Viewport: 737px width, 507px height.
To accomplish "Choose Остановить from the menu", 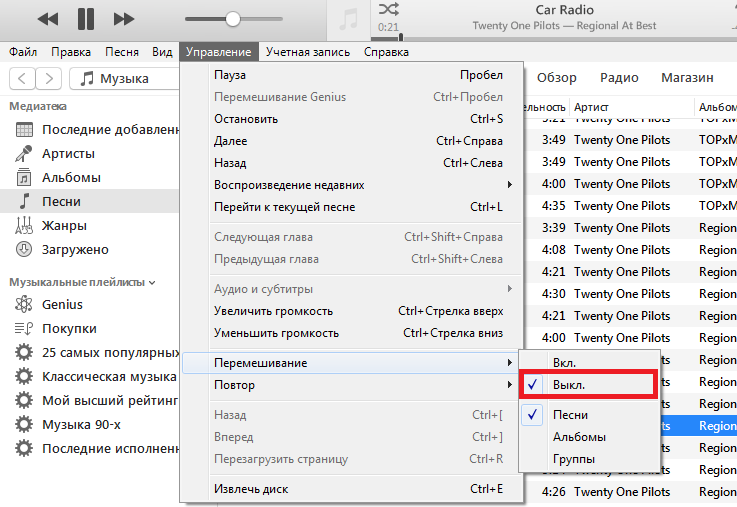I will point(352,119).
